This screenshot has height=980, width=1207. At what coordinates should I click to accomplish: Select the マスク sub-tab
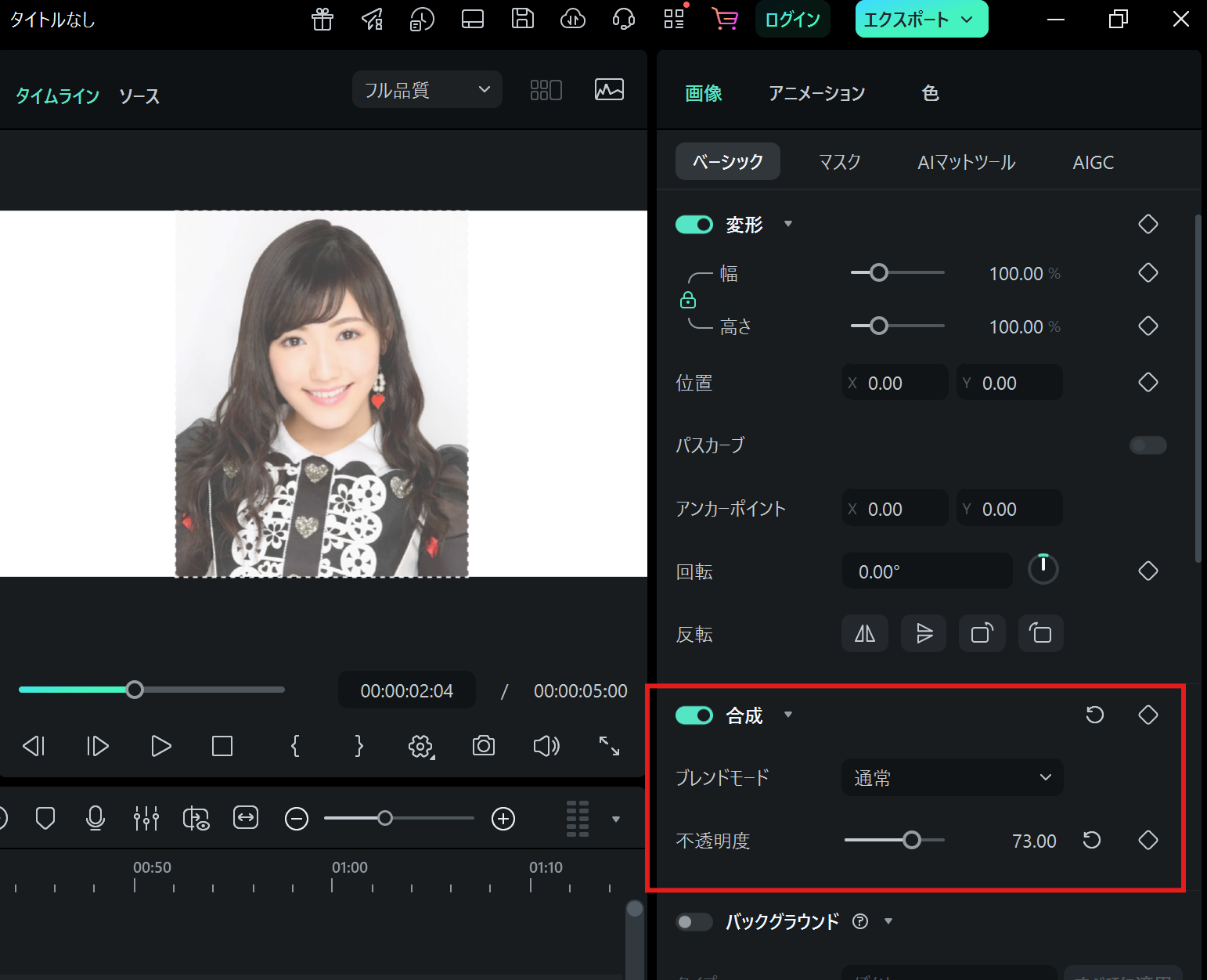tap(840, 162)
